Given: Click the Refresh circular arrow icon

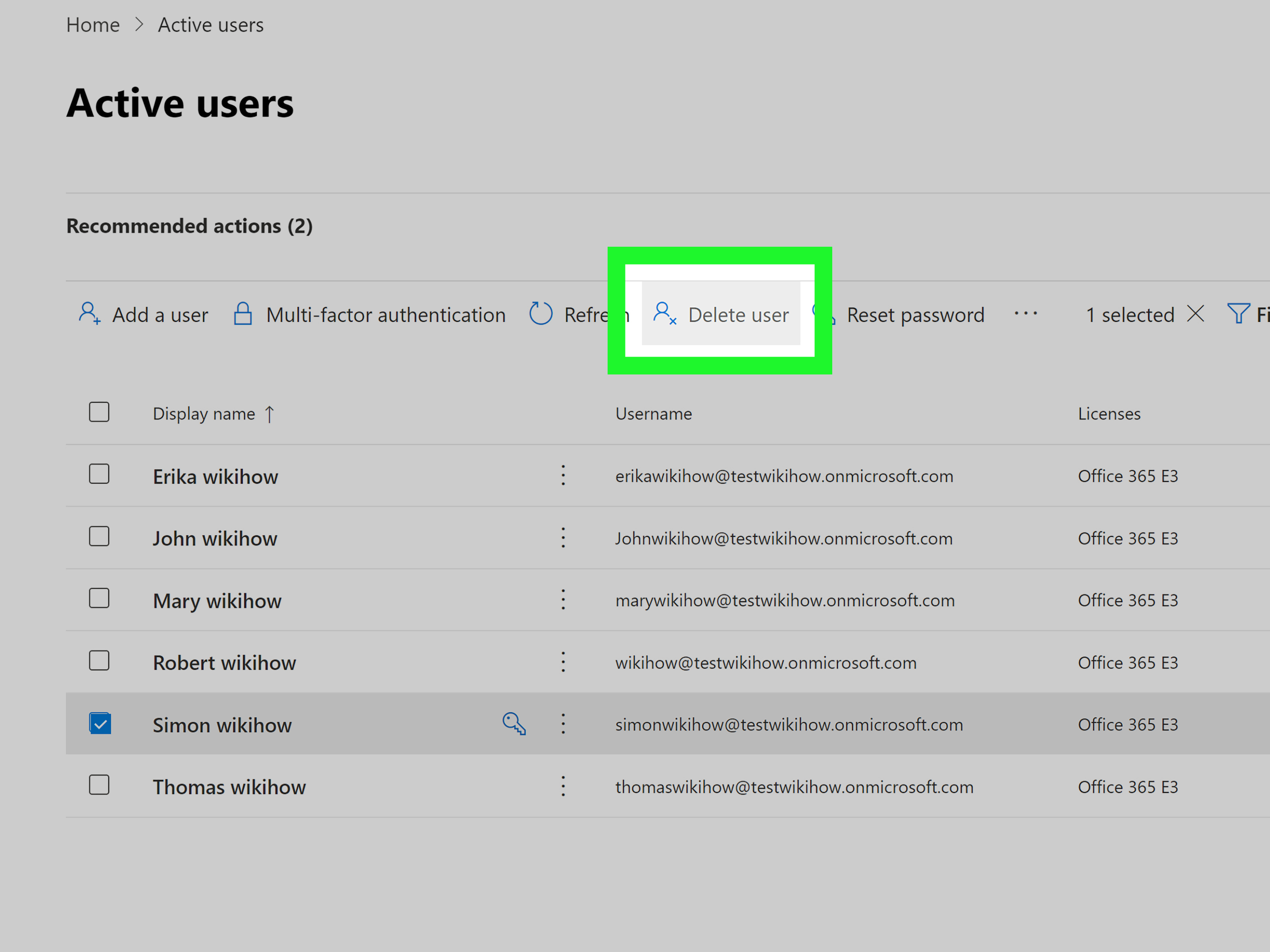Looking at the screenshot, I should [541, 313].
